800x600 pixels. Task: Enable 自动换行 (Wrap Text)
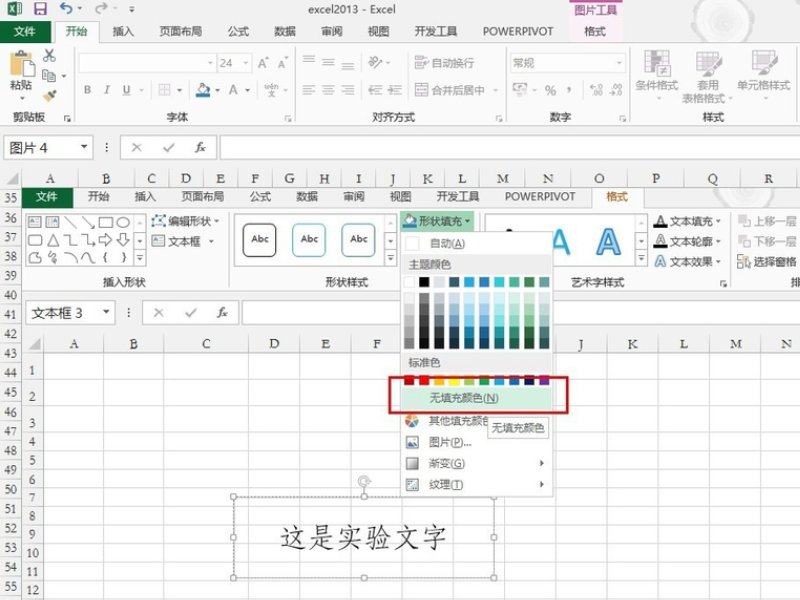pos(447,63)
